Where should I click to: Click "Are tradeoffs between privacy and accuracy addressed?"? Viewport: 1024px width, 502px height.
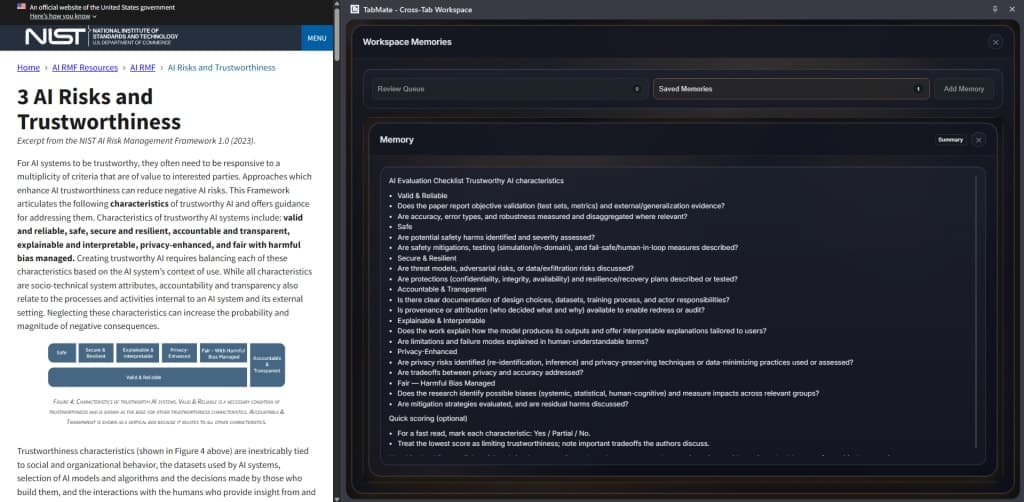pos(490,373)
